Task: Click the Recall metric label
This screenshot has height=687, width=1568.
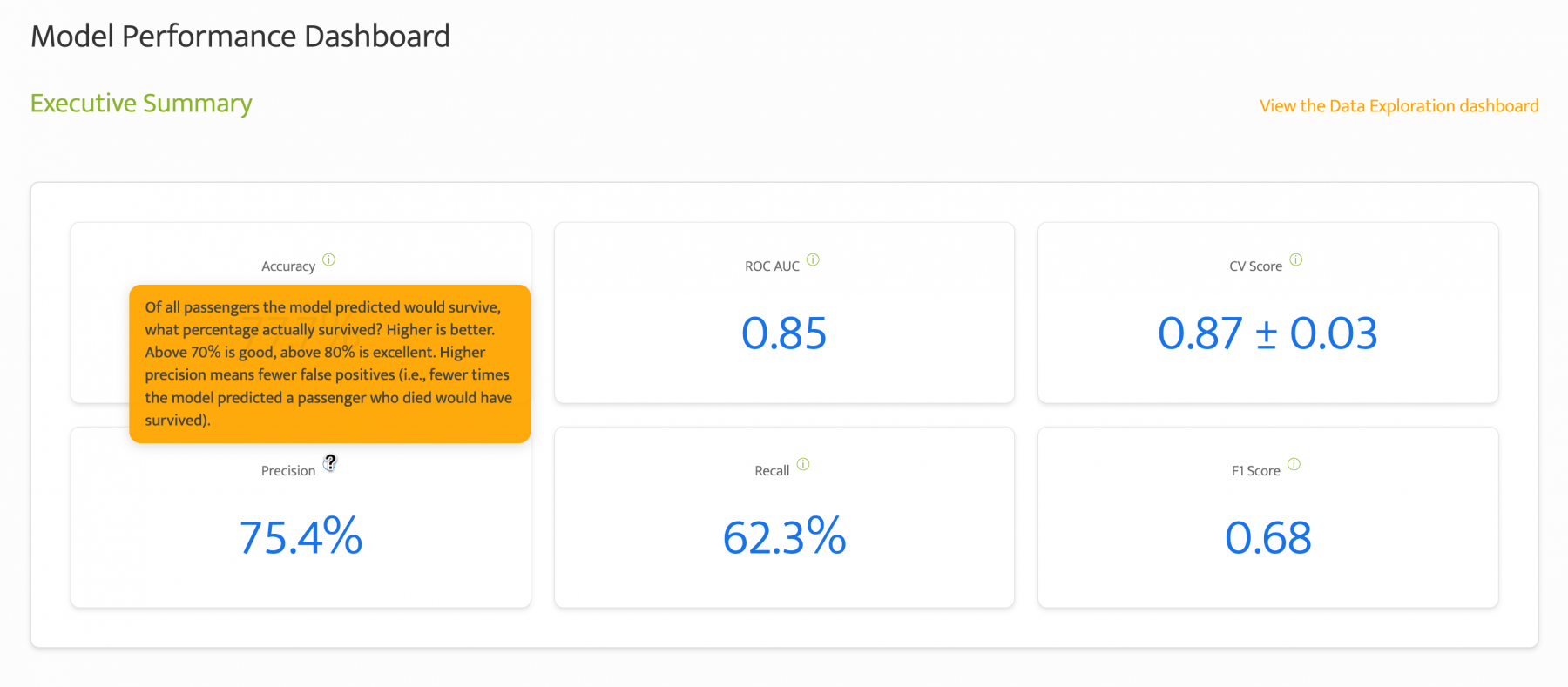Action: [x=772, y=471]
